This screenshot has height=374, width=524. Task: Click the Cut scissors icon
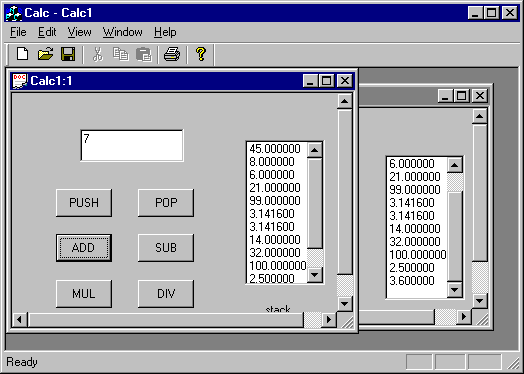tap(98, 54)
